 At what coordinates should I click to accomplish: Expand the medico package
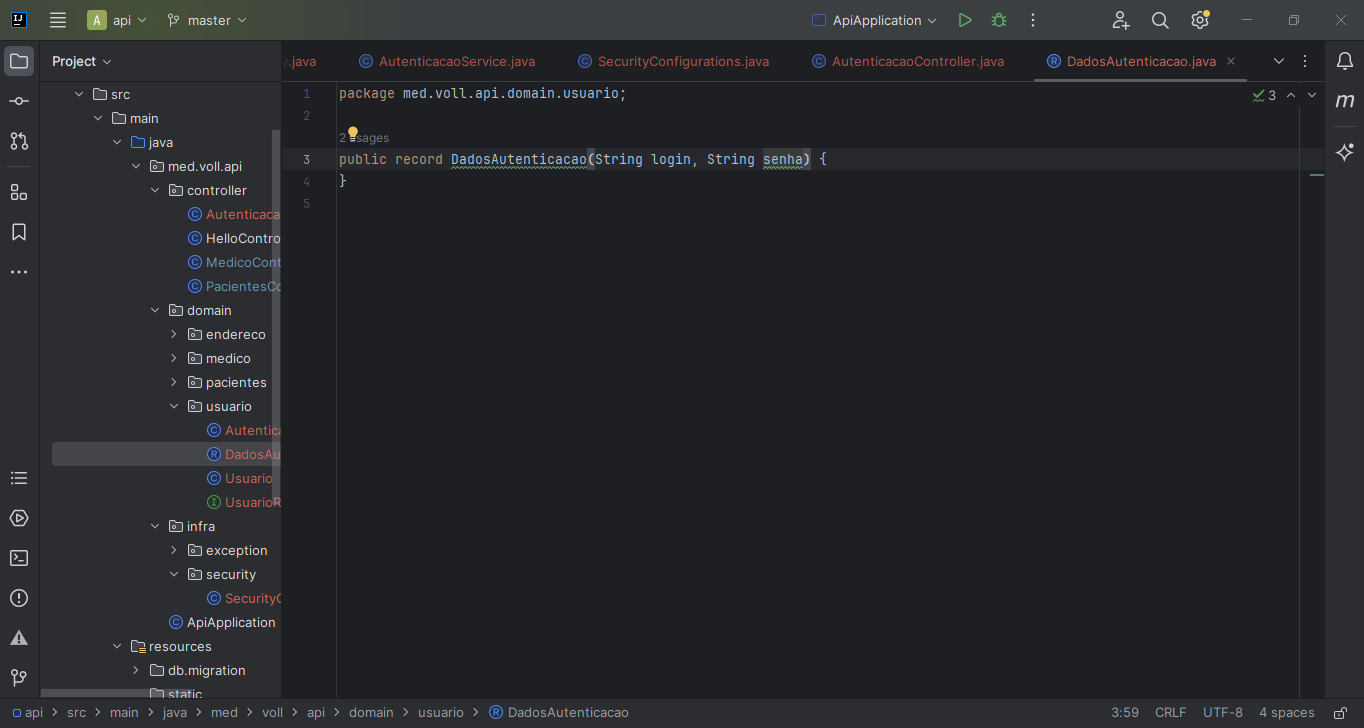[174, 358]
